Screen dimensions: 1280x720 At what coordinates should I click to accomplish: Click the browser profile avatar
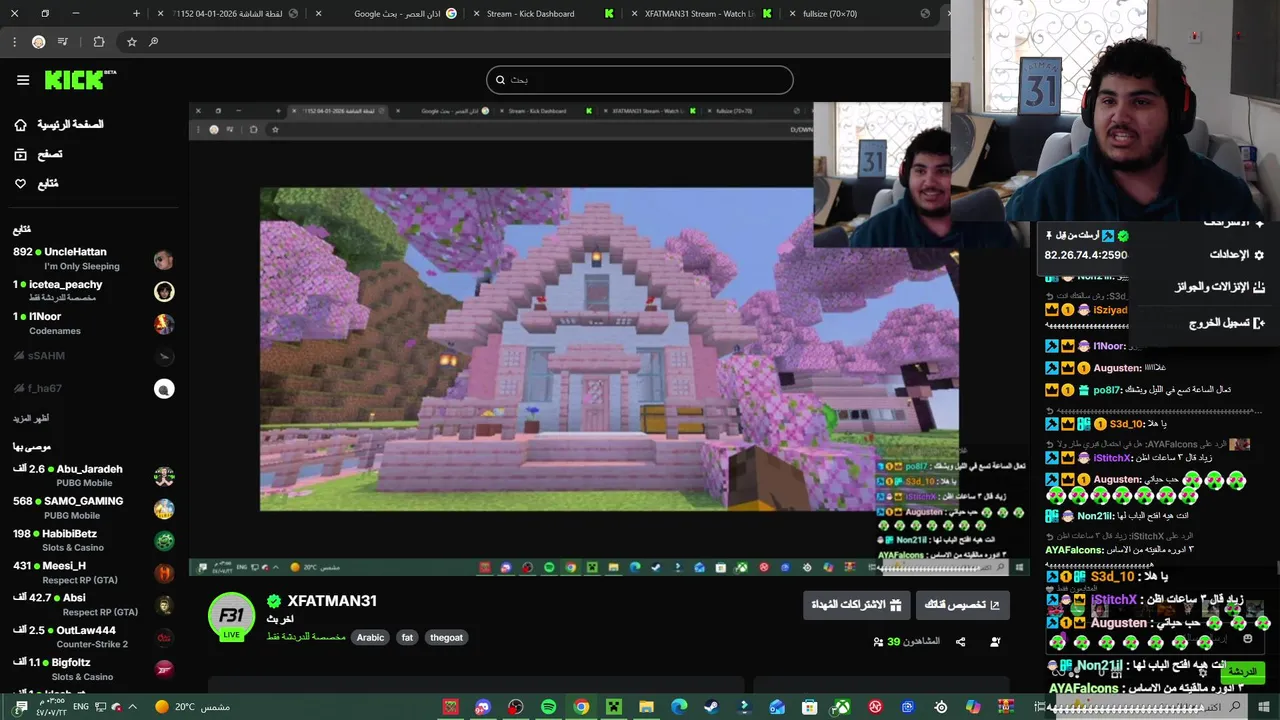coord(38,42)
